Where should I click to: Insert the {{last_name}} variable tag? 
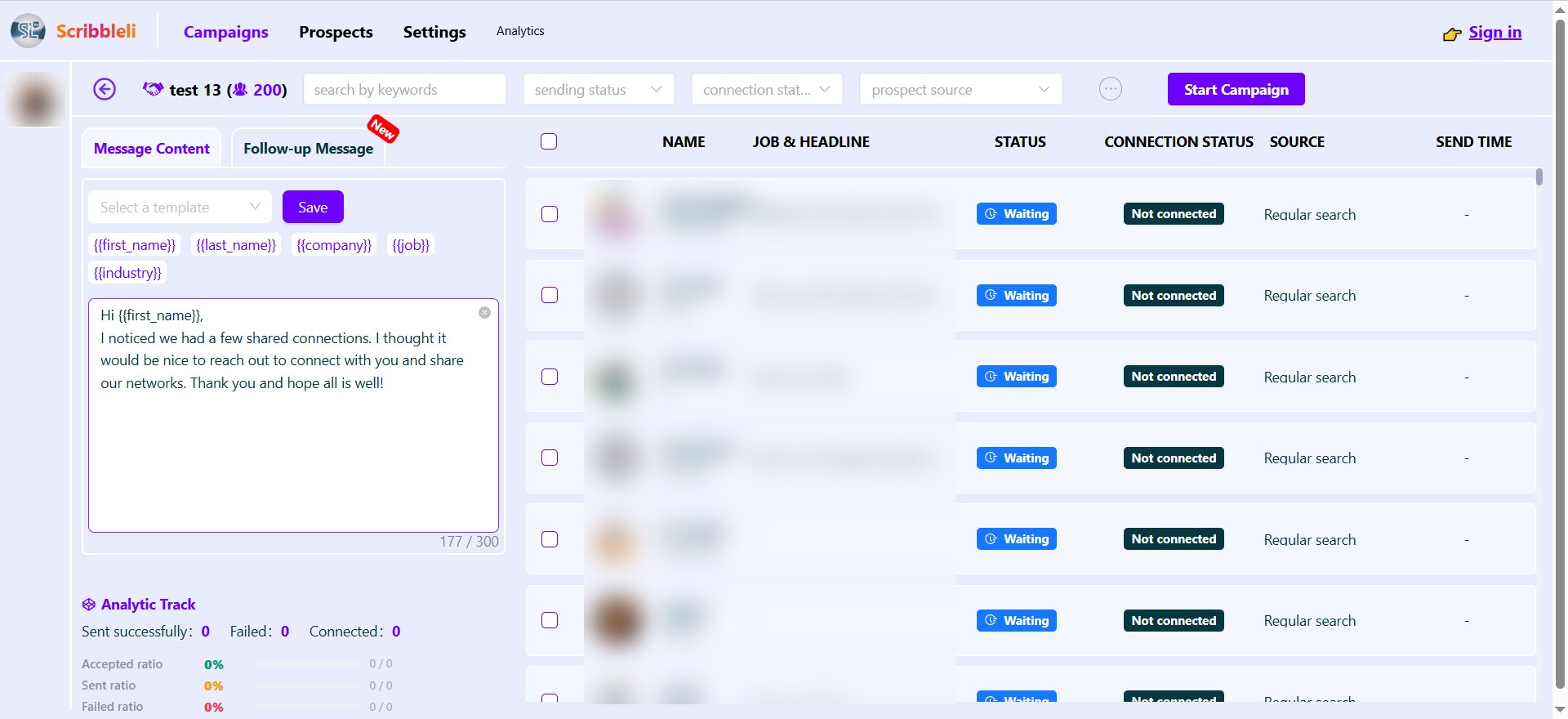(x=236, y=244)
